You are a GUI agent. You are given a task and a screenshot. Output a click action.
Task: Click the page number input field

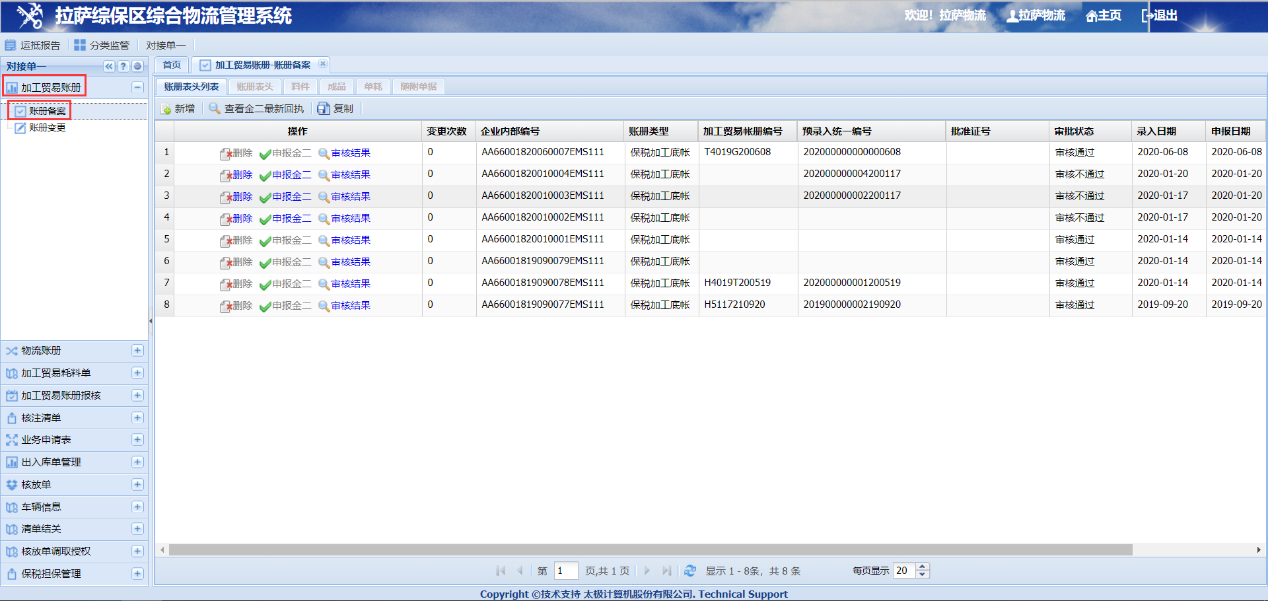coord(566,571)
